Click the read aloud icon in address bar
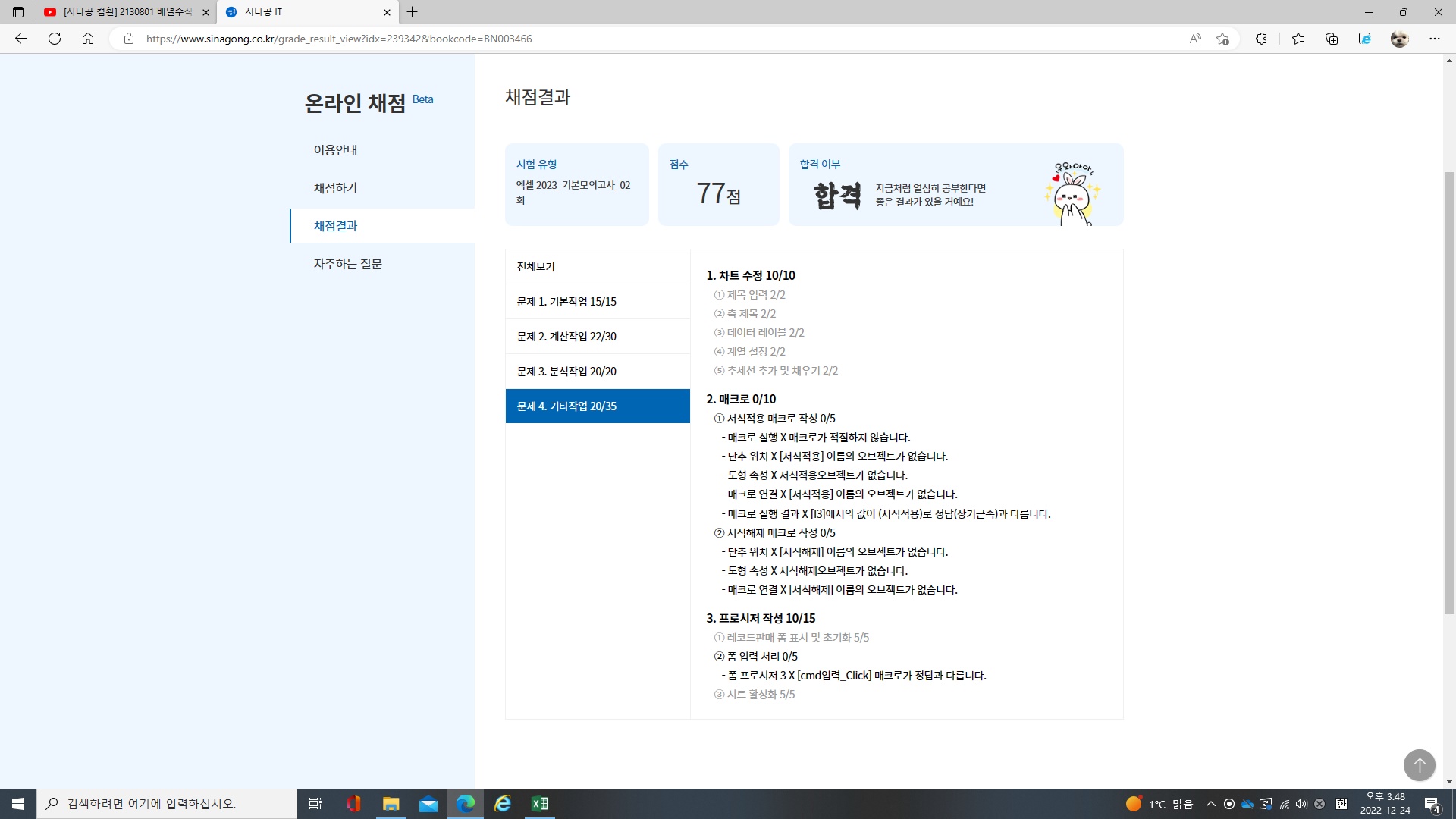This screenshot has width=1456, height=819. point(1195,39)
